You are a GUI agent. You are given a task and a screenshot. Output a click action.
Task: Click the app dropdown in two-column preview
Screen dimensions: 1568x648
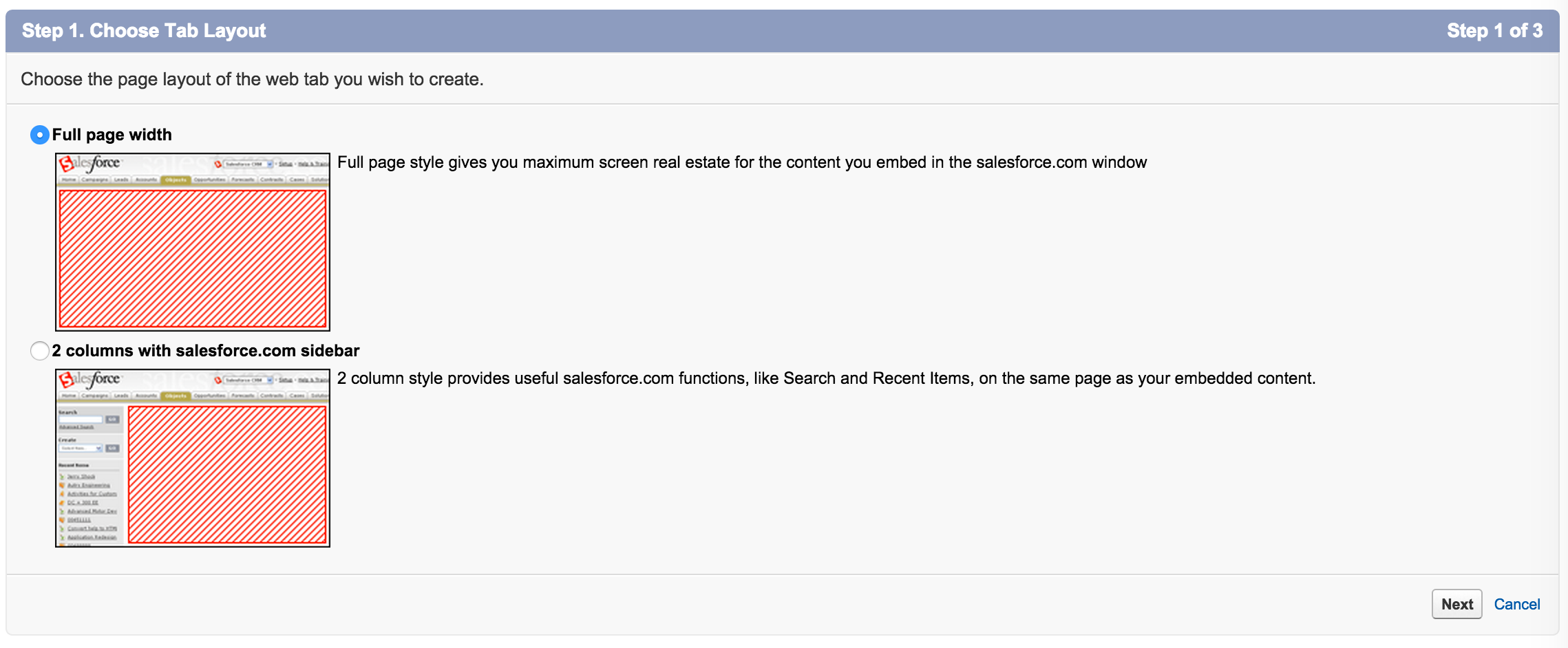[248, 380]
